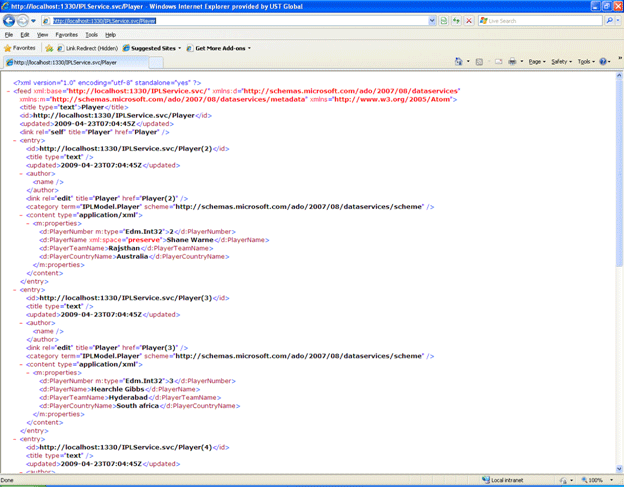Click the Add to Favorites Bar icon
The image size is (624, 487).
tap(49, 48)
